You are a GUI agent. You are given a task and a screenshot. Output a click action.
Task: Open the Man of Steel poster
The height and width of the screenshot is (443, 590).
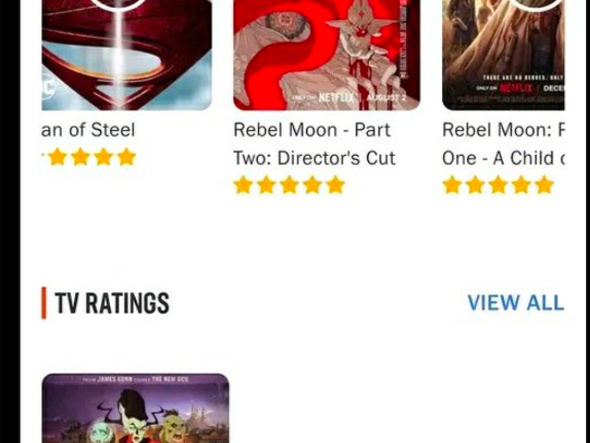point(126,55)
